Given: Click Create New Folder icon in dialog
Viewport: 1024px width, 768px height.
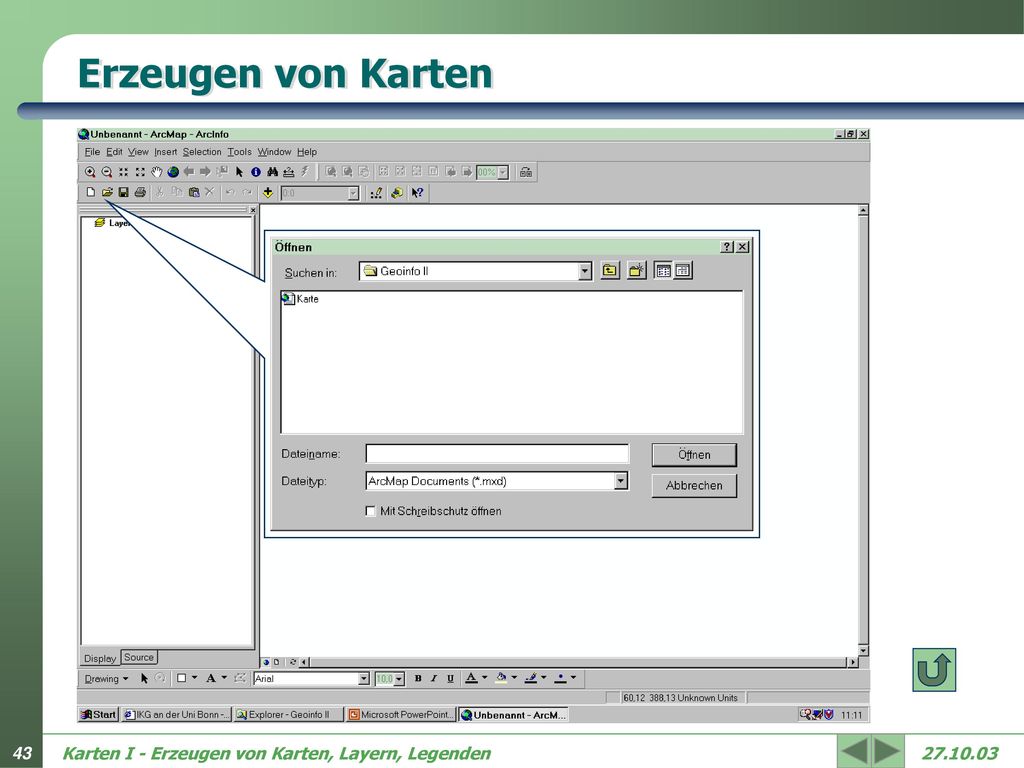Looking at the screenshot, I should tap(636, 270).
